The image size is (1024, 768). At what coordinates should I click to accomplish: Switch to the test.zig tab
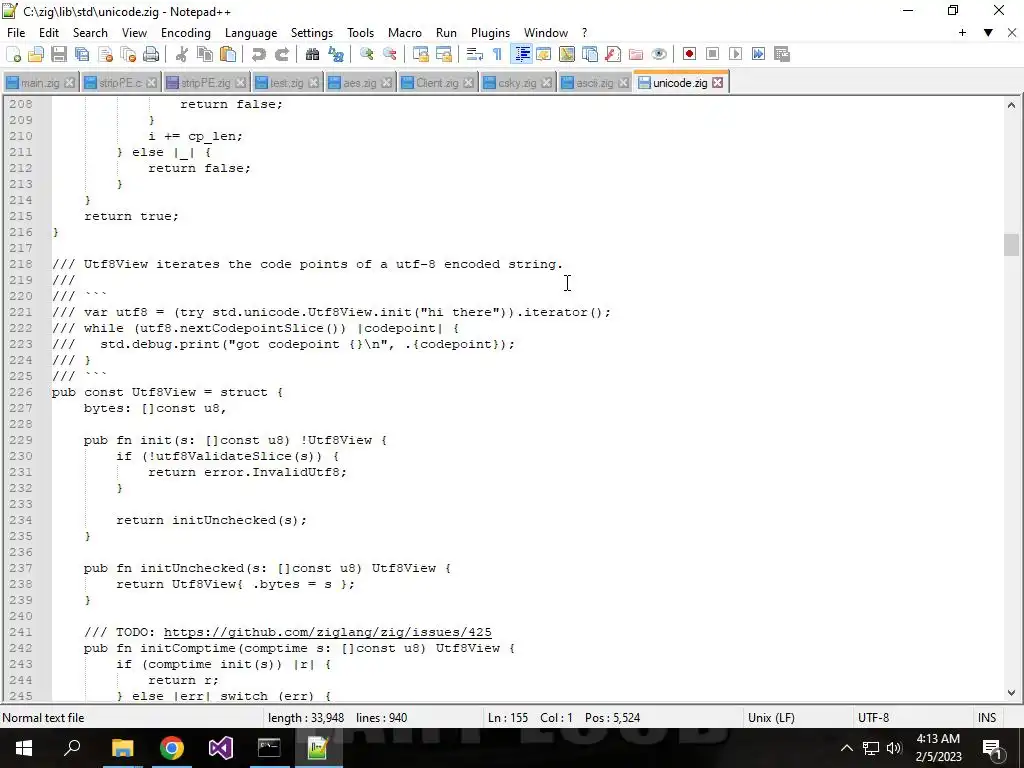[287, 83]
